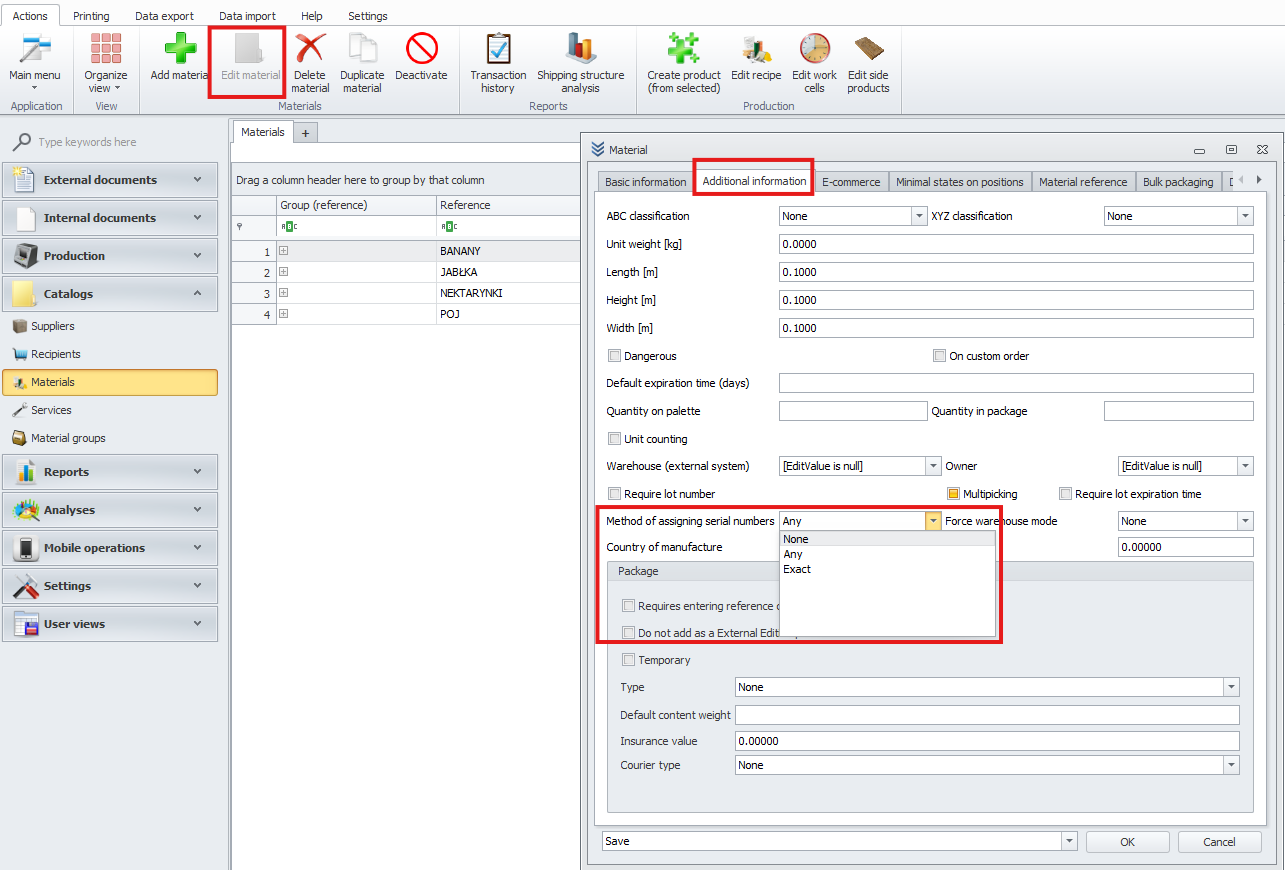Check Do not add as External Edit
This screenshot has width=1285, height=870.
(629, 633)
